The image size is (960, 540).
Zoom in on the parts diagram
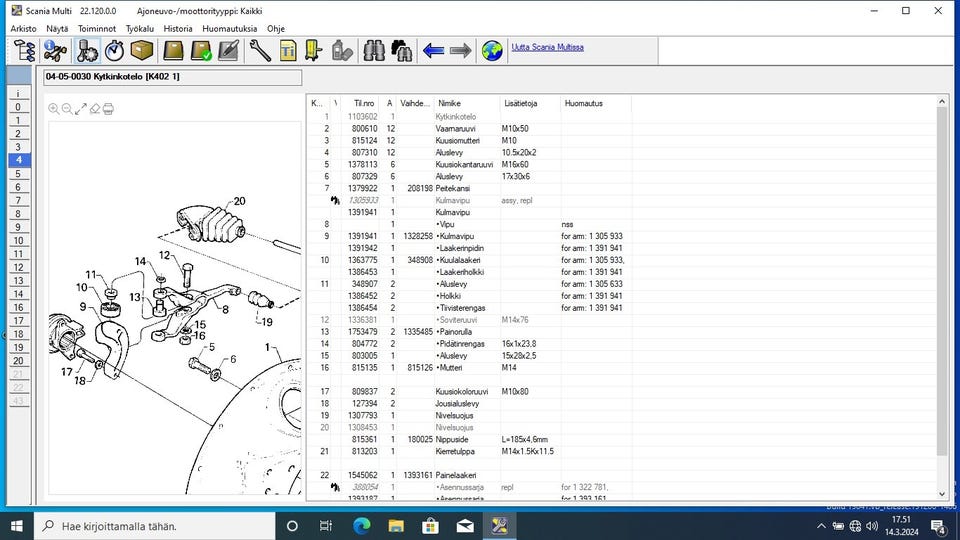click(x=54, y=109)
